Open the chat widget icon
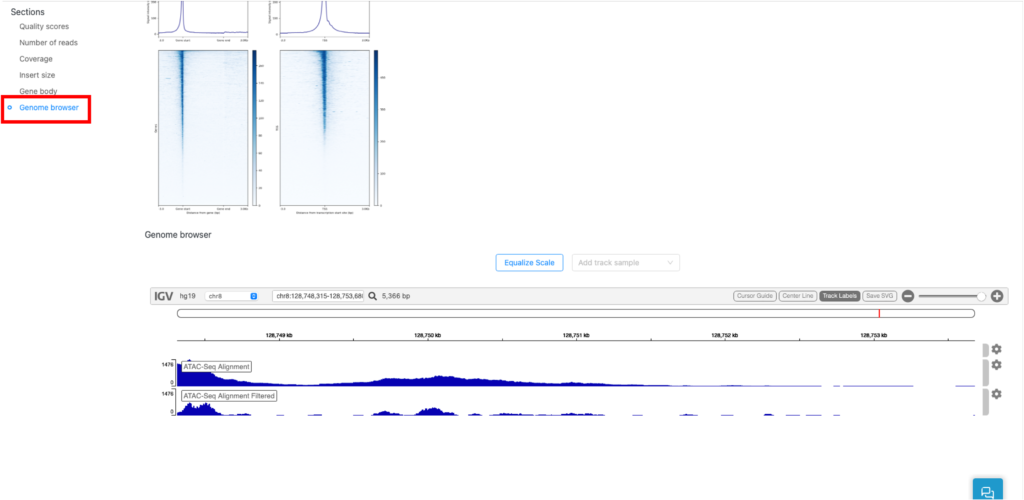 [987, 490]
